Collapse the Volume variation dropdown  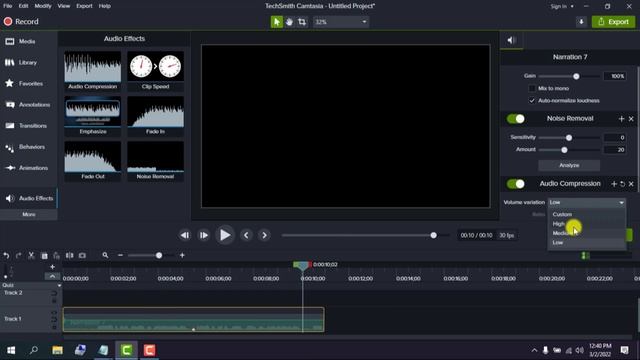point(587,202)
